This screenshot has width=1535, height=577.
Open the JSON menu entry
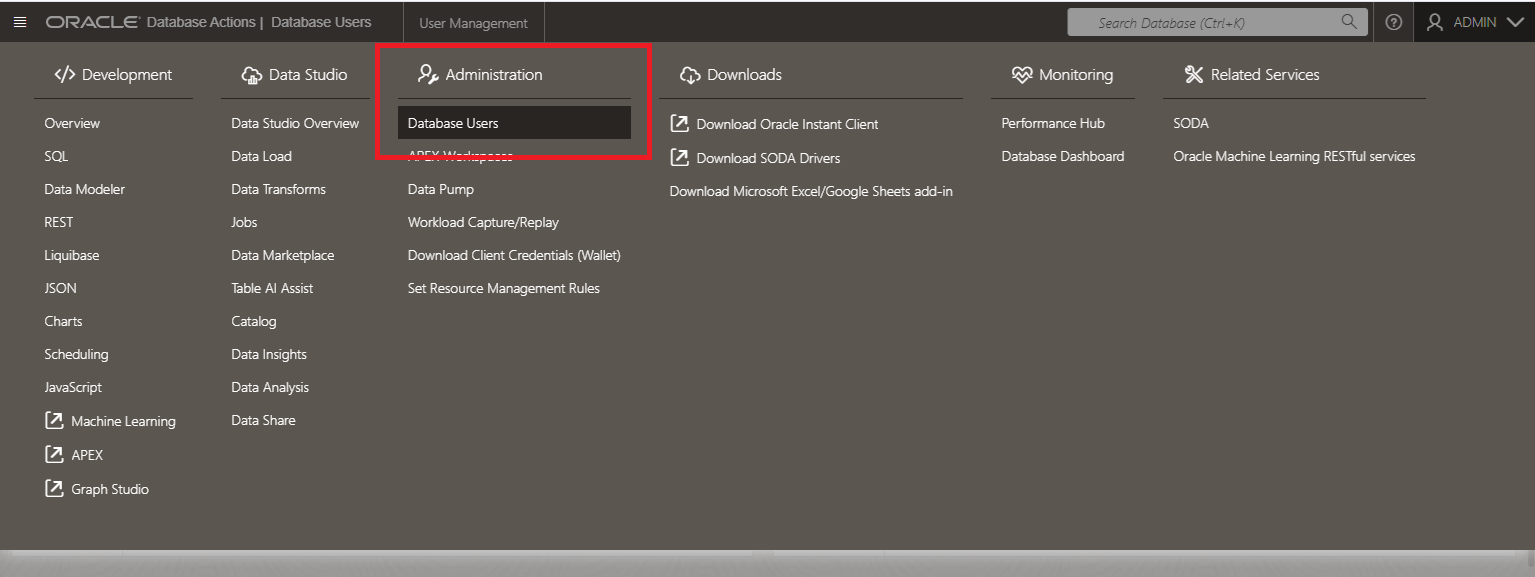[60, 288]
